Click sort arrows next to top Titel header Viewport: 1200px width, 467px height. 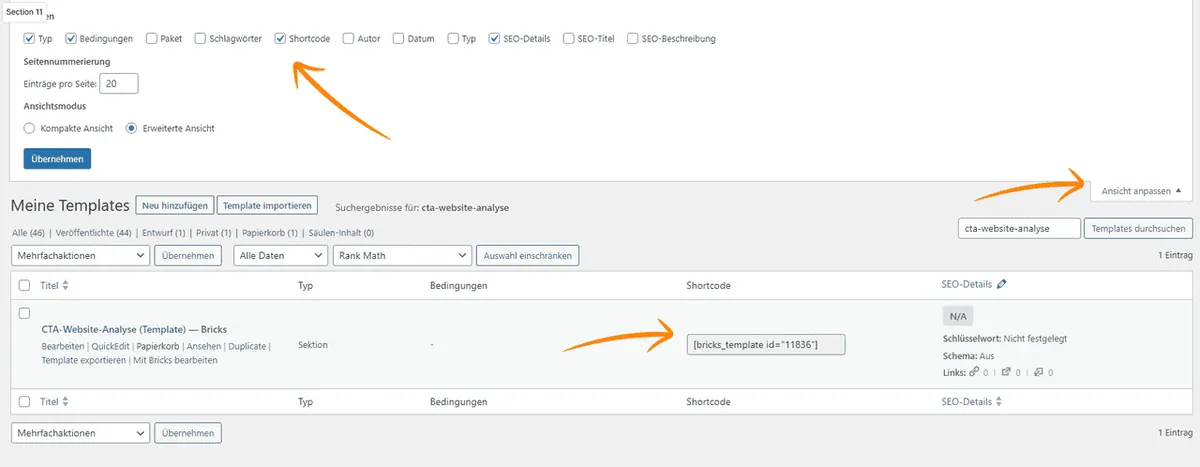(x=66, y=285)
